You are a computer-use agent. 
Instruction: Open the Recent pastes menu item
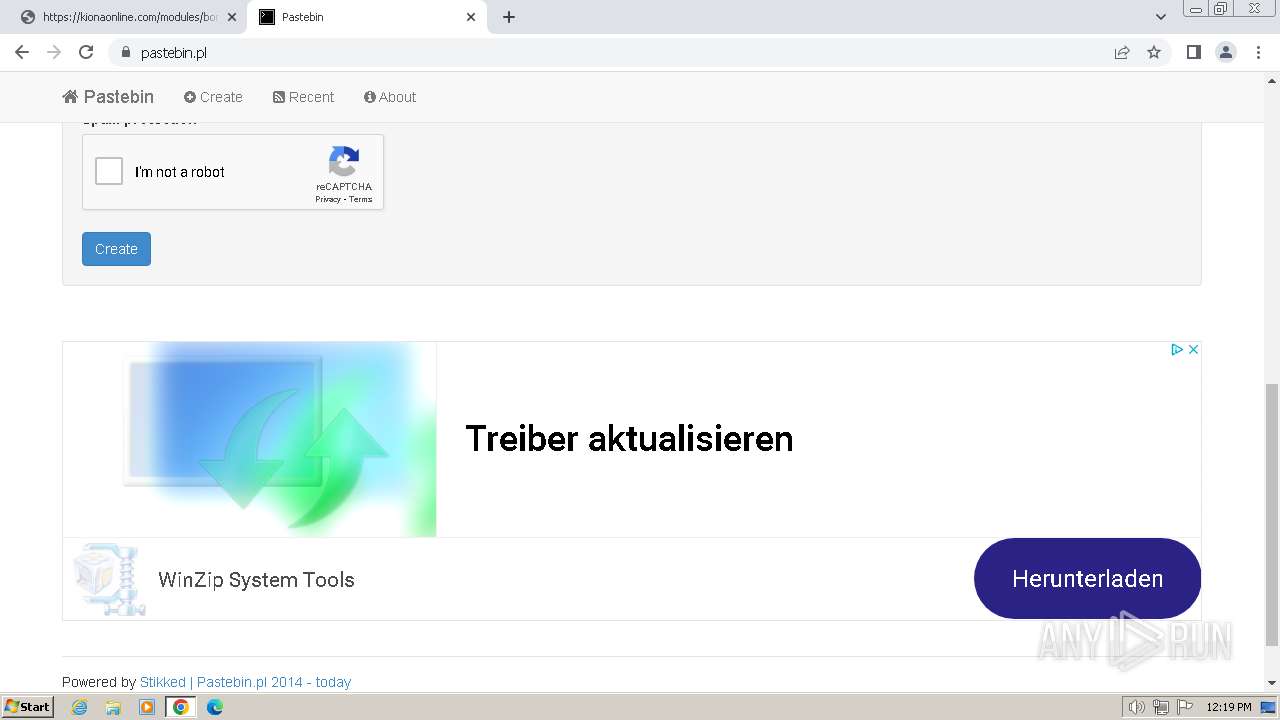[x=303, y=97]
